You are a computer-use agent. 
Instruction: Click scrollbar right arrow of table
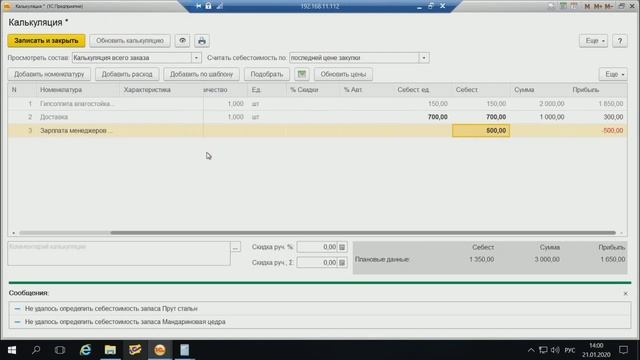(621, 233)
